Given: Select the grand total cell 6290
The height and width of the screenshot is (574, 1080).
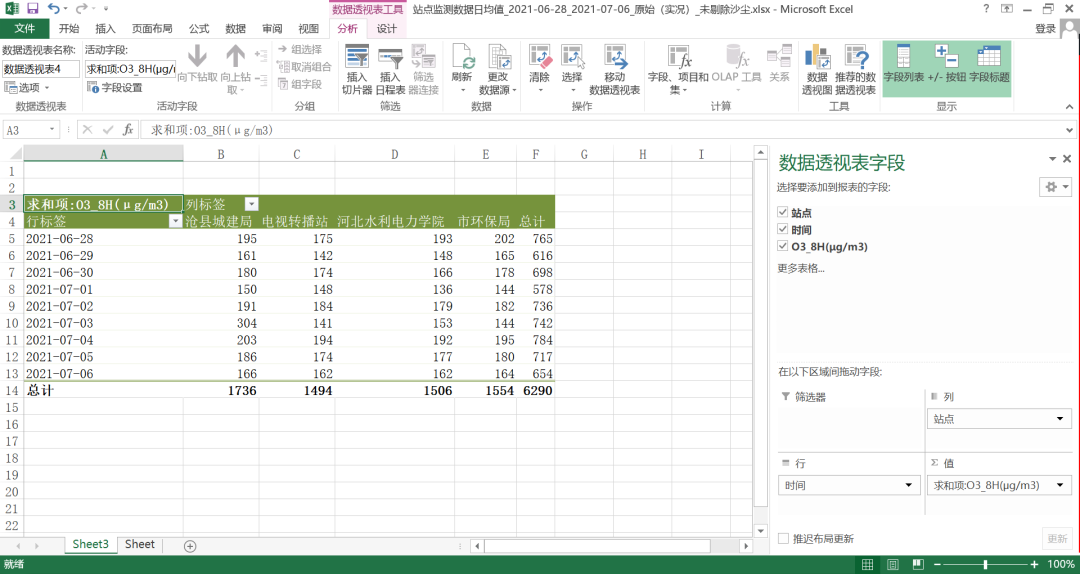Looking at the screenshot, I should 536,391.
